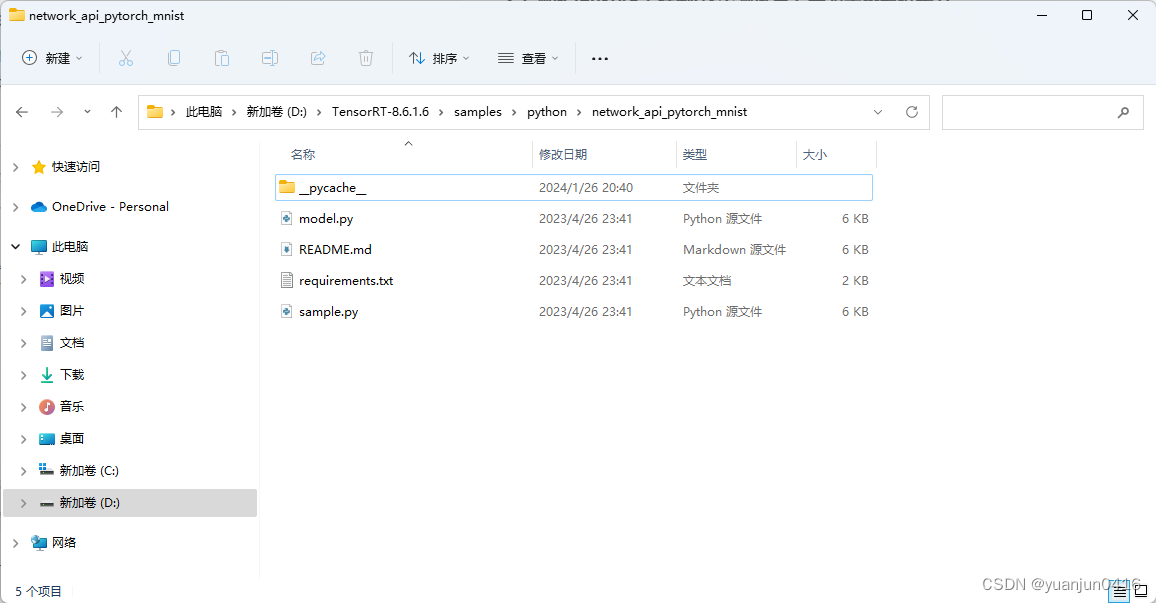Sort by 名称 column header
1156x603 pixels.
click(303, 155)
